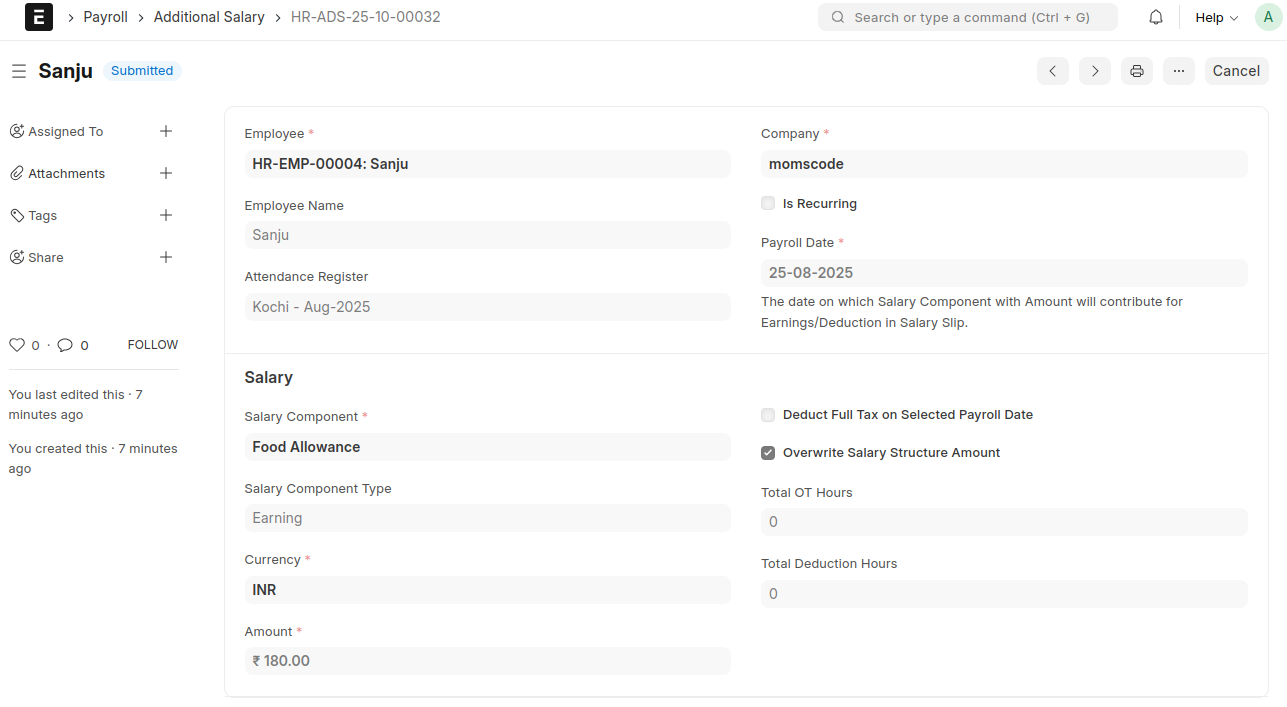The image size is (1287, 707).
Task: Click the heart like icon
Action: tap(17, 345)
